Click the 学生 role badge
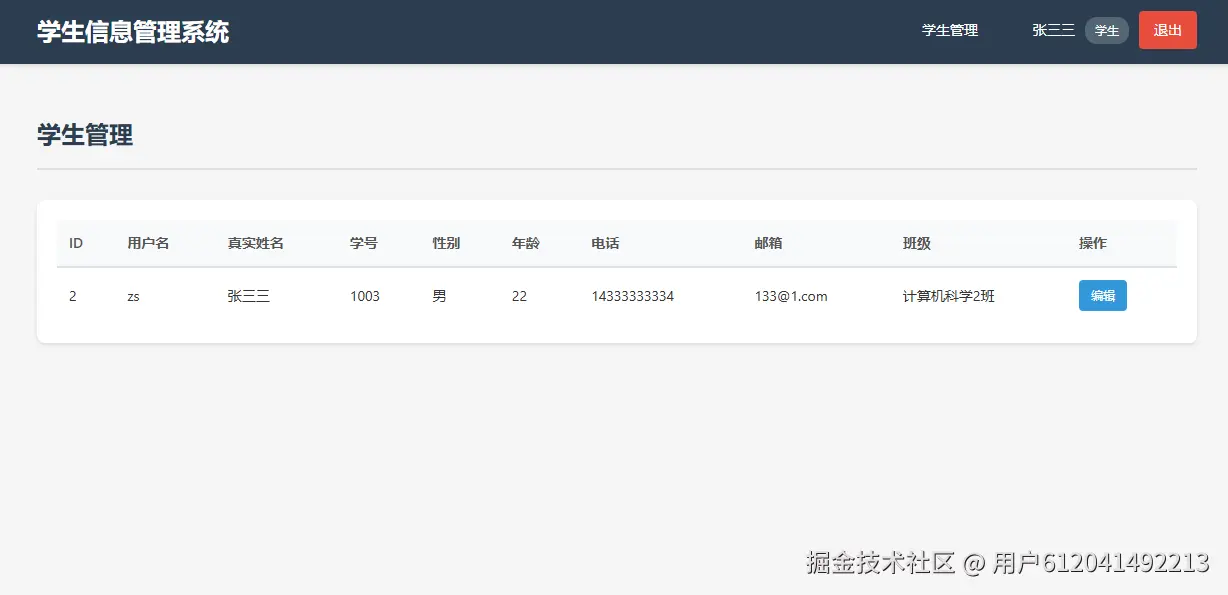The image size is (1228, 595). tap(1106, 30)
